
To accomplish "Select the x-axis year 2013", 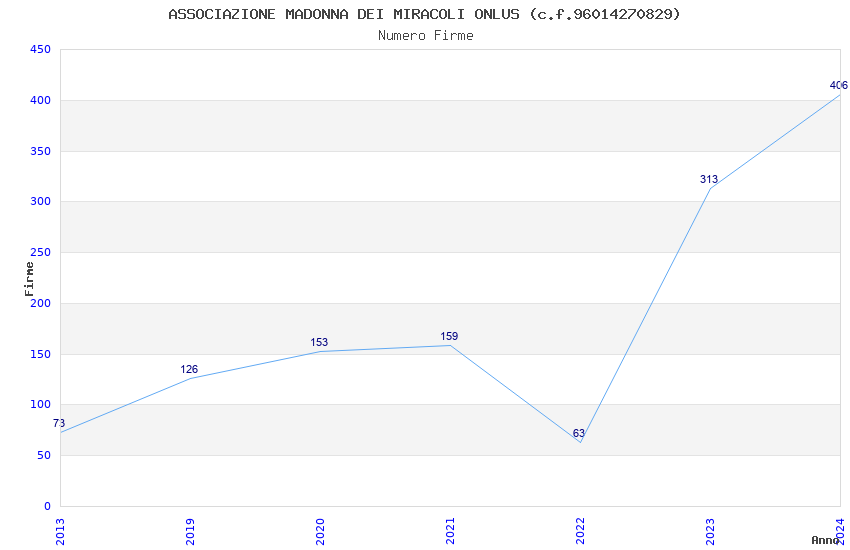I will tap(60, 532).
